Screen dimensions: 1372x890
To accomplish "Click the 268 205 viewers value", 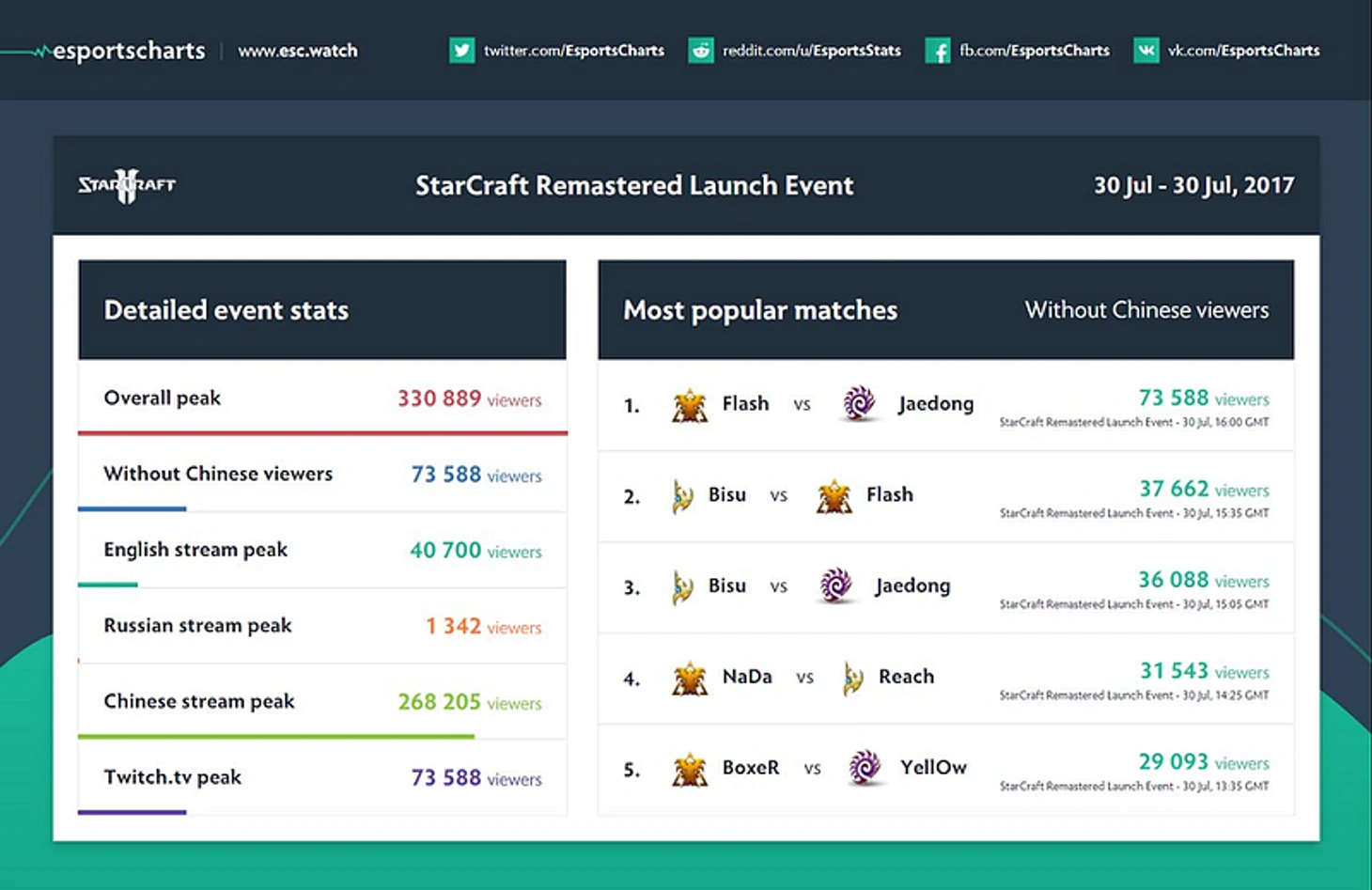I will click(470, 702).
